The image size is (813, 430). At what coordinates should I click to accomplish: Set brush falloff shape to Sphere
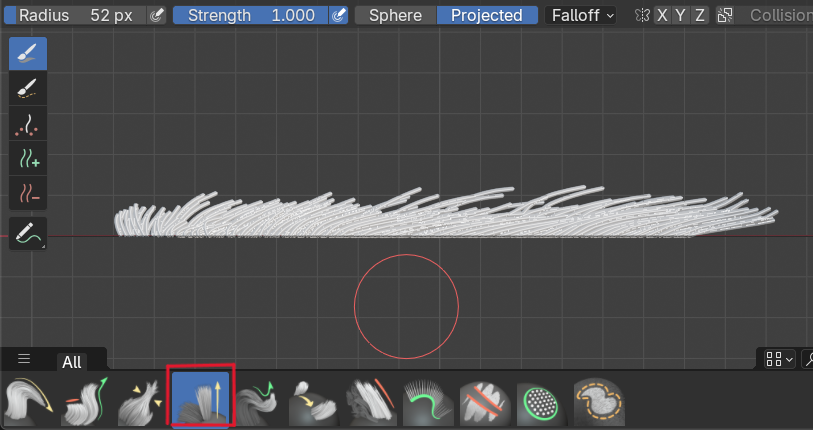[396, 15]
